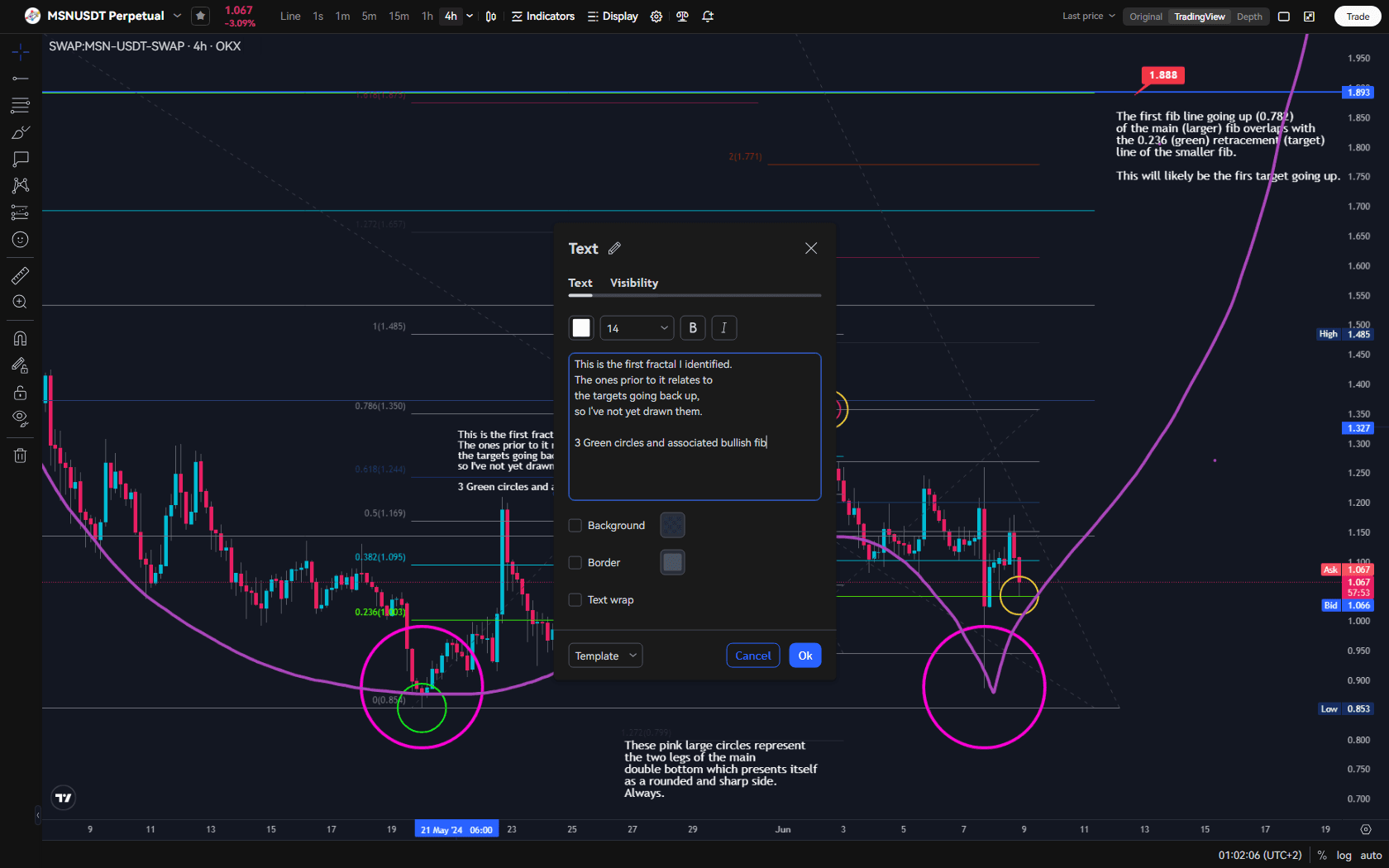Click the 1.888 price label on chart
Screen dimensions: 1389x868
point(1163,75)
